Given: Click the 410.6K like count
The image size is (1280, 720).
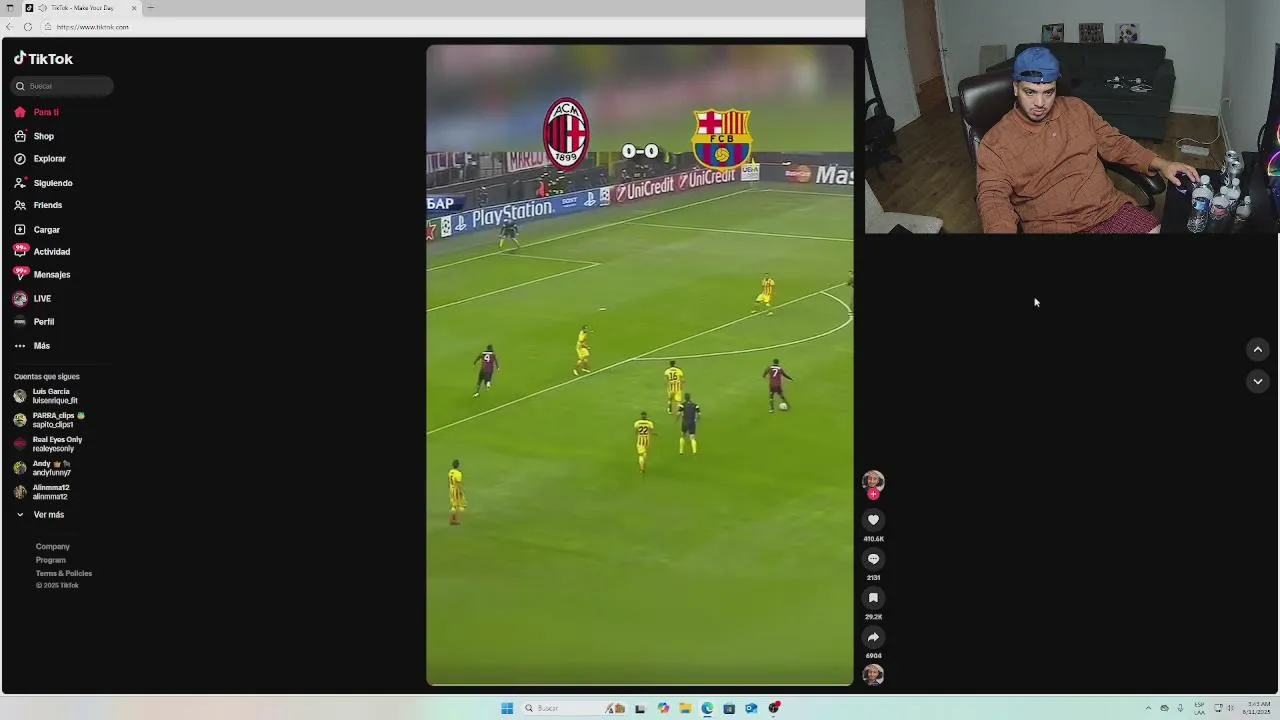Looking at the screenshot, I should 873,539.
